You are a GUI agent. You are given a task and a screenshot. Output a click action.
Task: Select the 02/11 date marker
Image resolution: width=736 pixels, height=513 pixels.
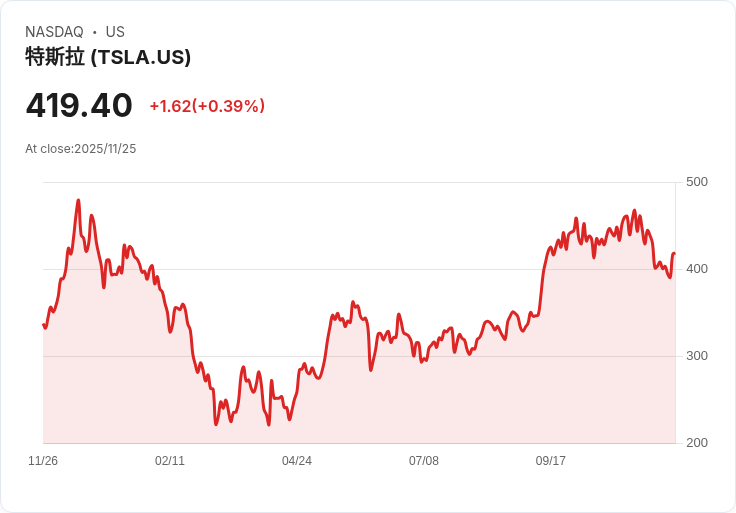tap(170, 461)
